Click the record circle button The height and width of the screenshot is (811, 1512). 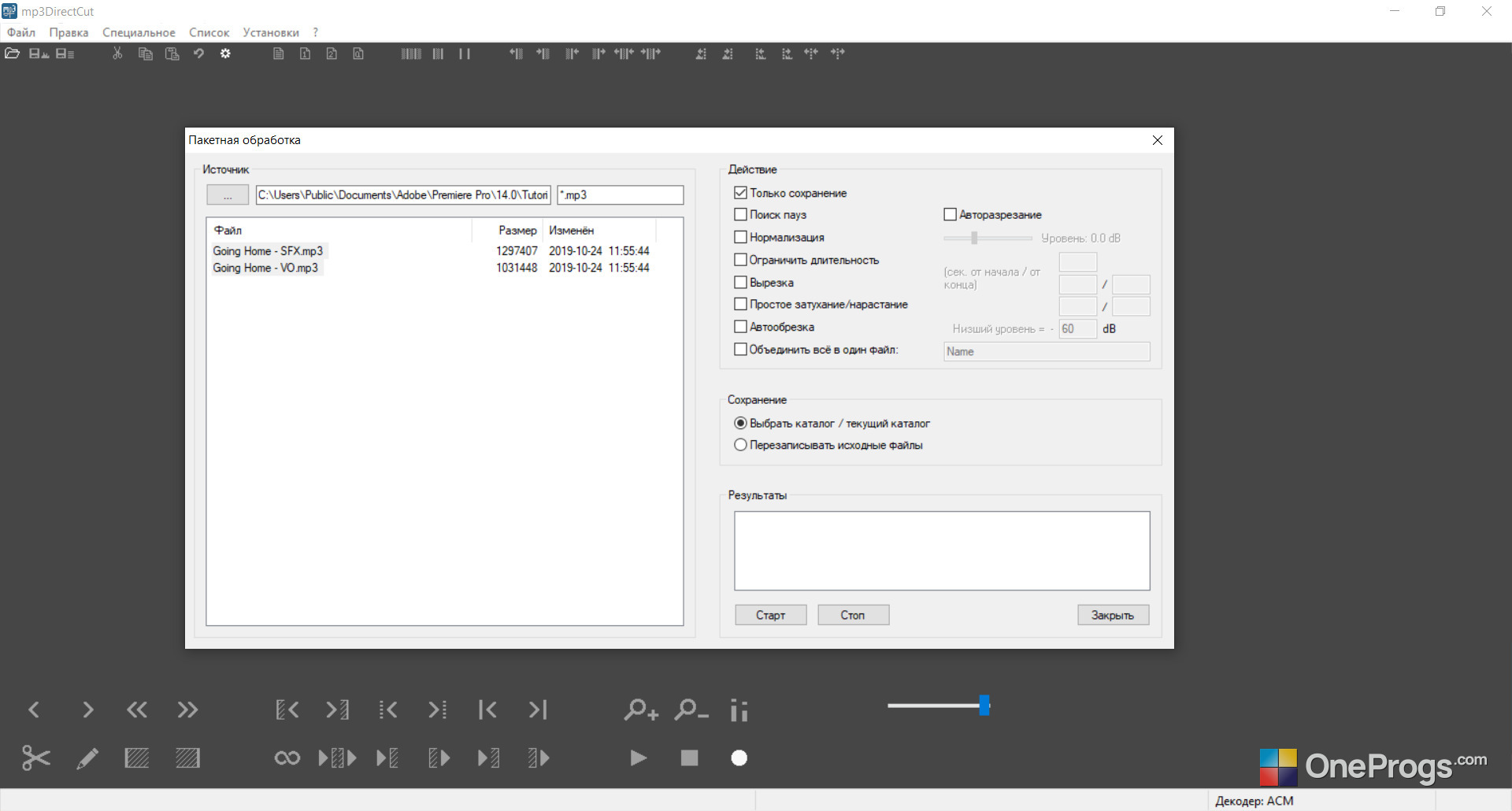(x=739, y=758)
